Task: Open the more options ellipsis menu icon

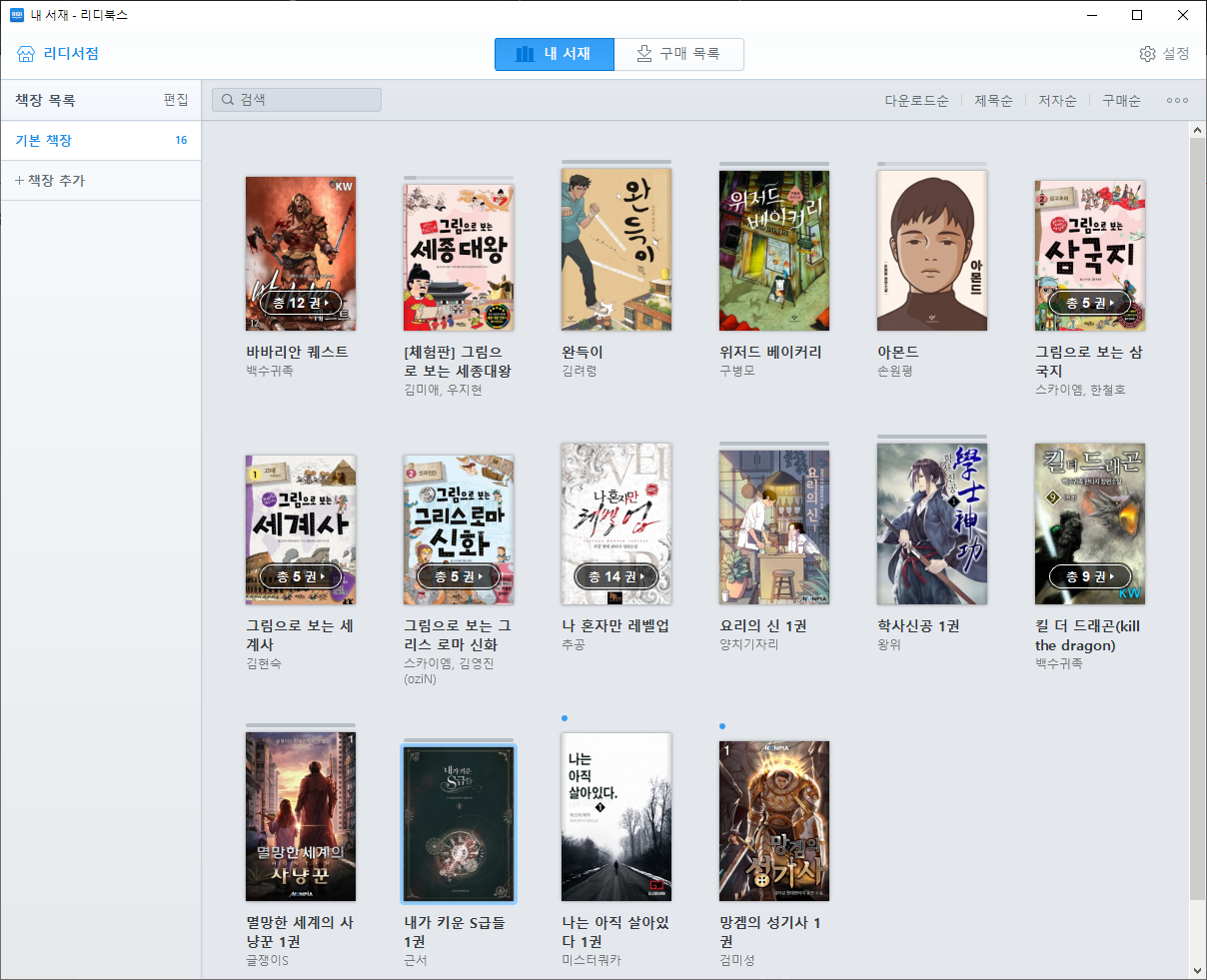Action: tap(1176, 100)
